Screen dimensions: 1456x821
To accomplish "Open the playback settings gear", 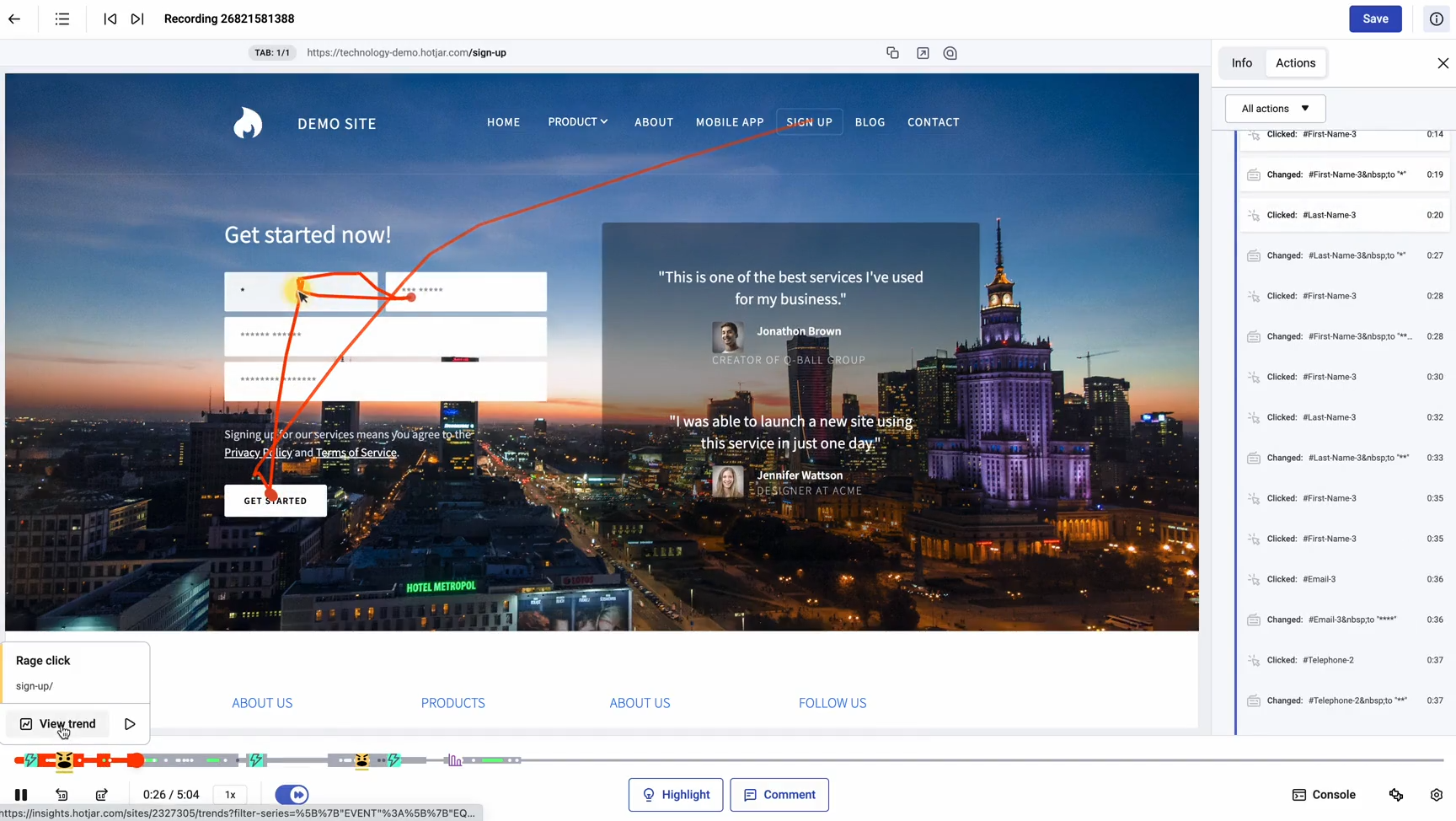I will pos(1436,795).
